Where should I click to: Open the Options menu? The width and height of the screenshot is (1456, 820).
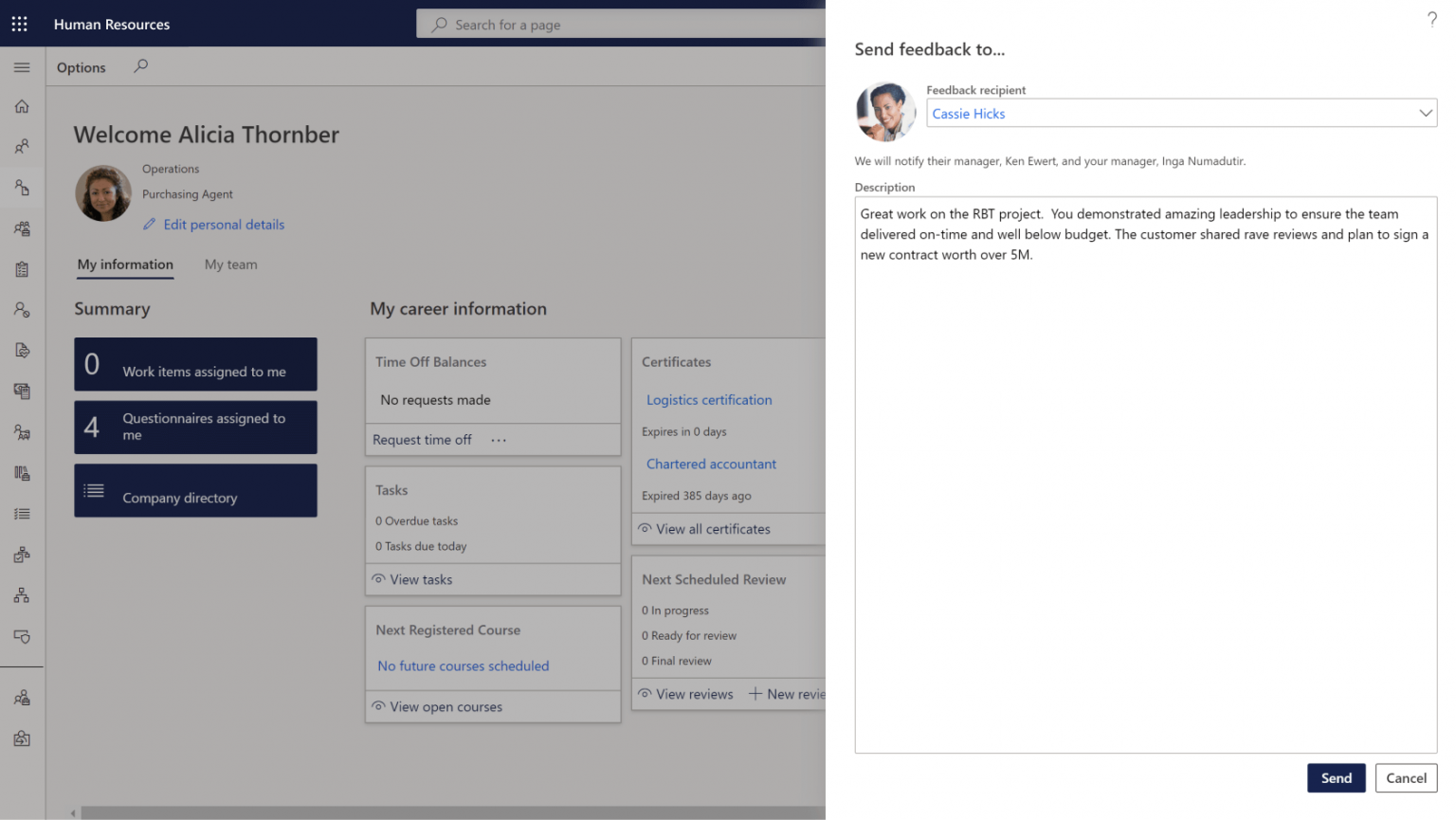pos(81,67)
